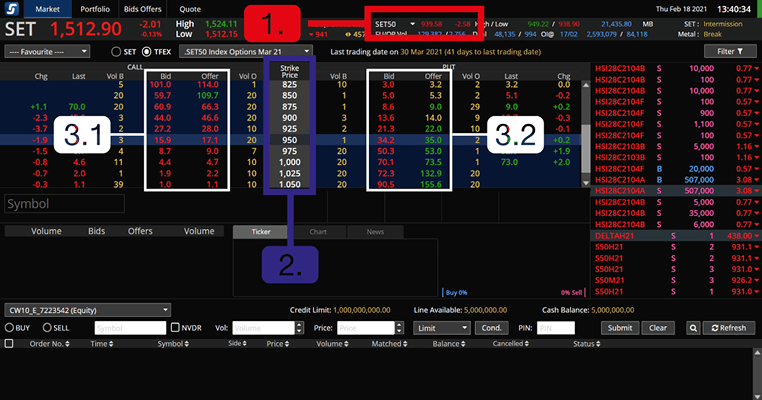Switch to the Portfolio tab
This screenshot has height=400, width=762.
pyautogui.click(x=96, y=8)
